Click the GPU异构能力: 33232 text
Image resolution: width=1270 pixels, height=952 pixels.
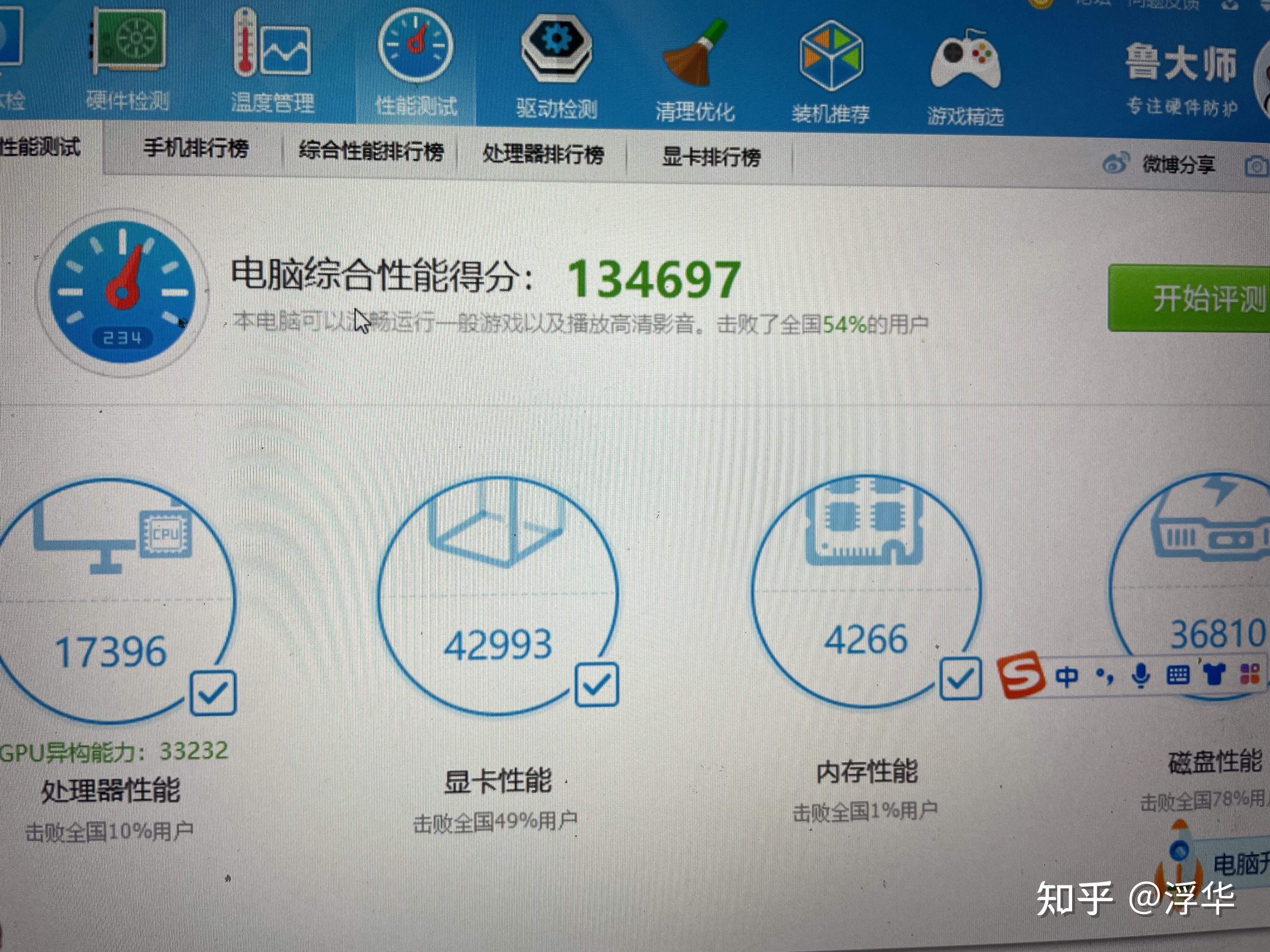[x=114, y=752]
